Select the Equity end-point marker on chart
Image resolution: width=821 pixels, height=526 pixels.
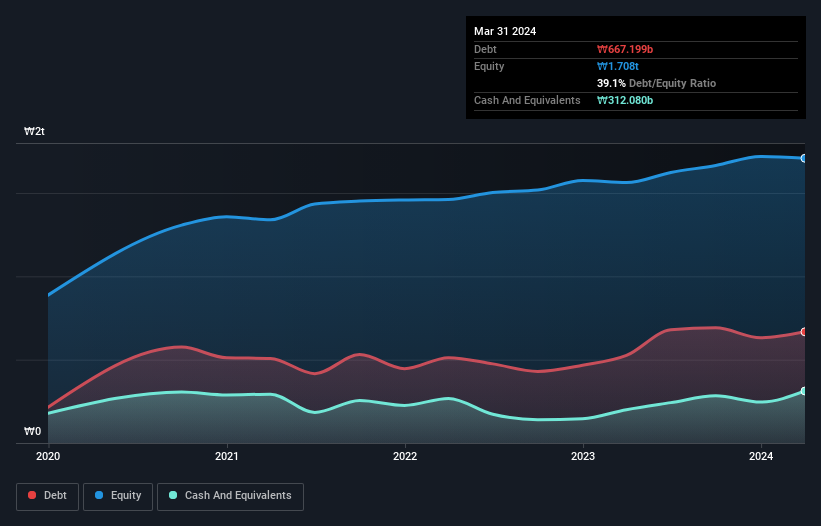click(804, 158)
